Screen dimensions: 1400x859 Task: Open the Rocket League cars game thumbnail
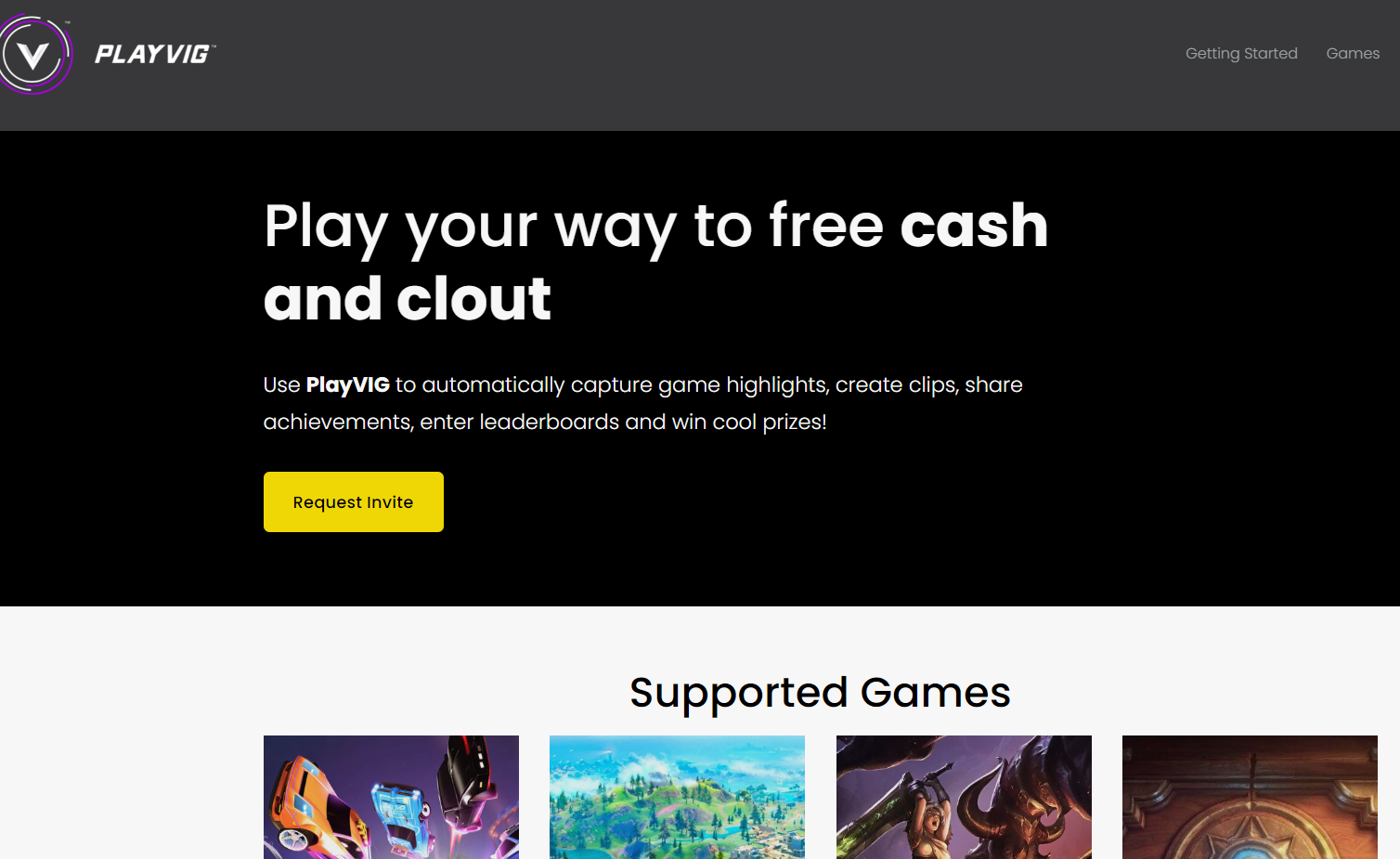(x=391, y=797)
